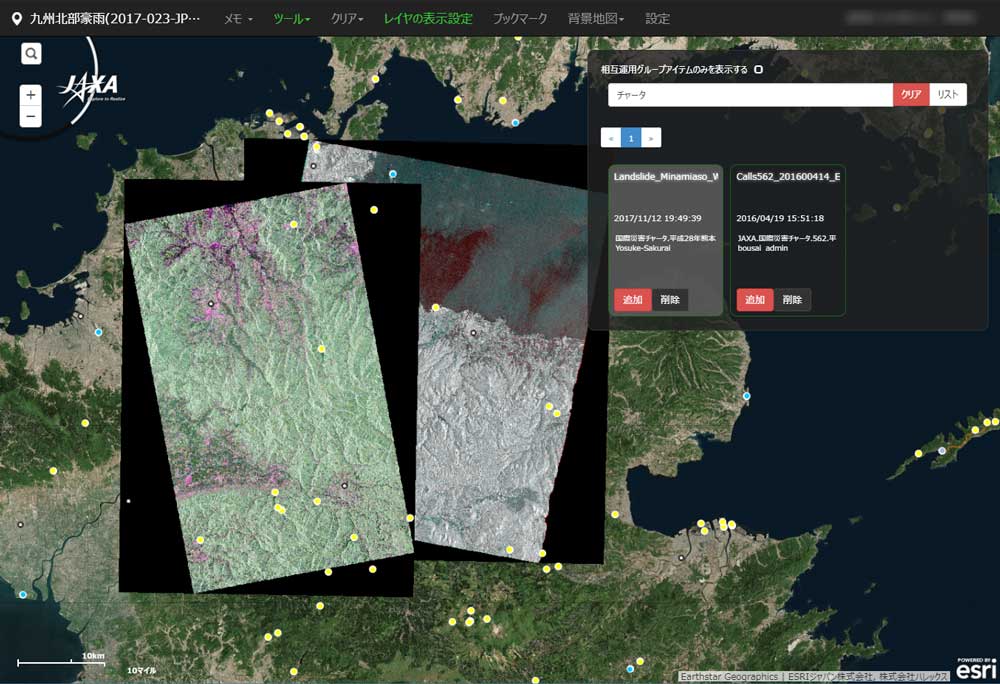Click the map search magnifier icon
The width and height of the screenshot is (1000, 684).
(x=32, y=54)
